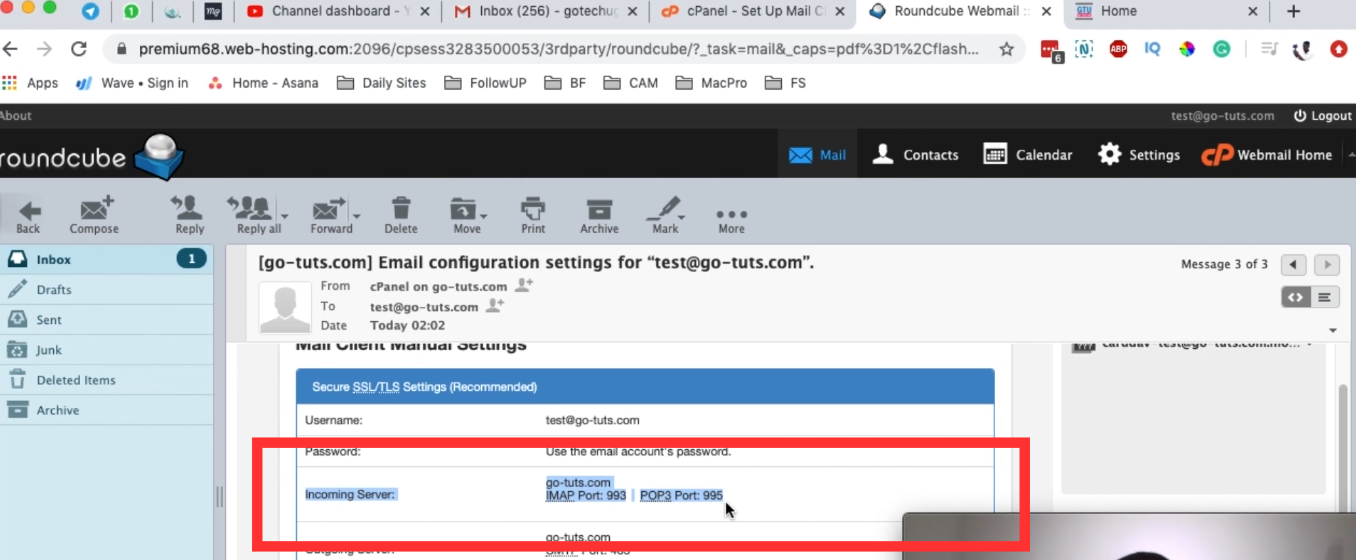Add test@go-tuts.com recipient to contacts
The height and width of the screenshot is (560, 1356).
click(494, 306)
